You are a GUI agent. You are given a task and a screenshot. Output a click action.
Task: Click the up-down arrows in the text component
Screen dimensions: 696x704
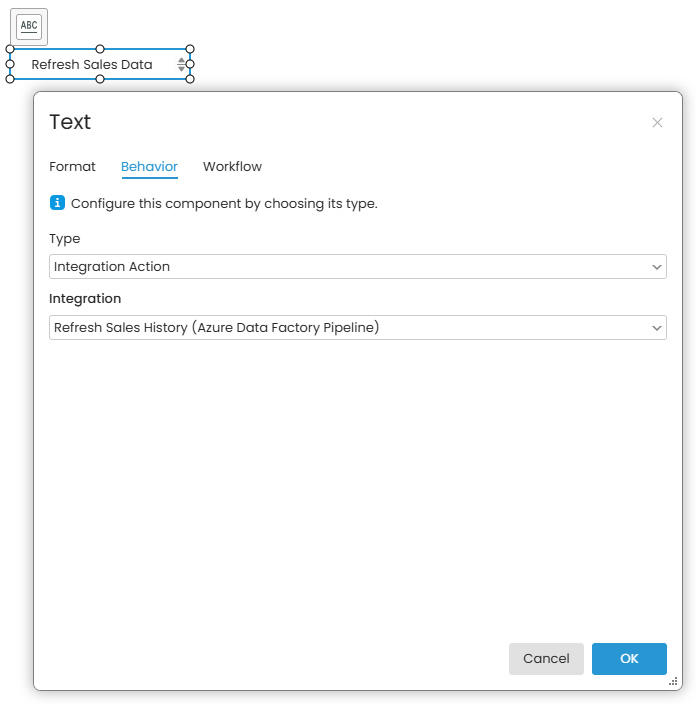(x=181, y=64)
